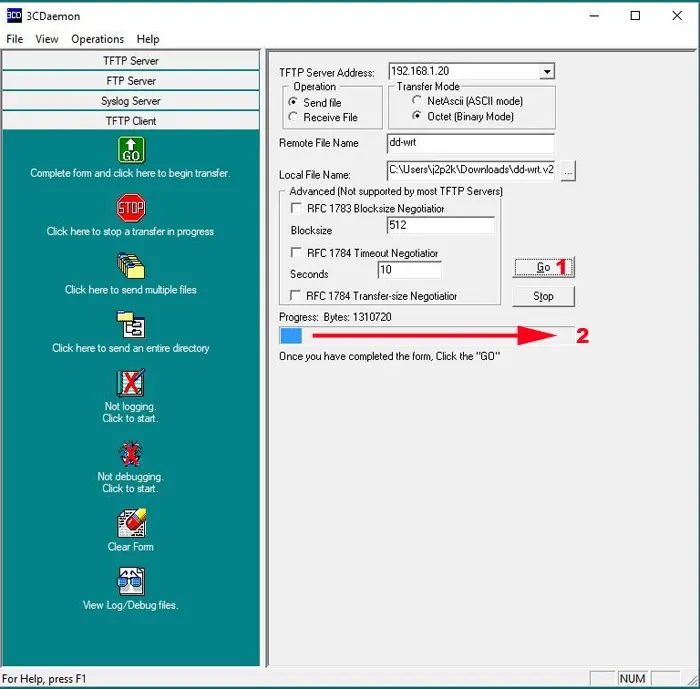
Task: Start debugging via the bug icon
Action: tap(131, 453)
